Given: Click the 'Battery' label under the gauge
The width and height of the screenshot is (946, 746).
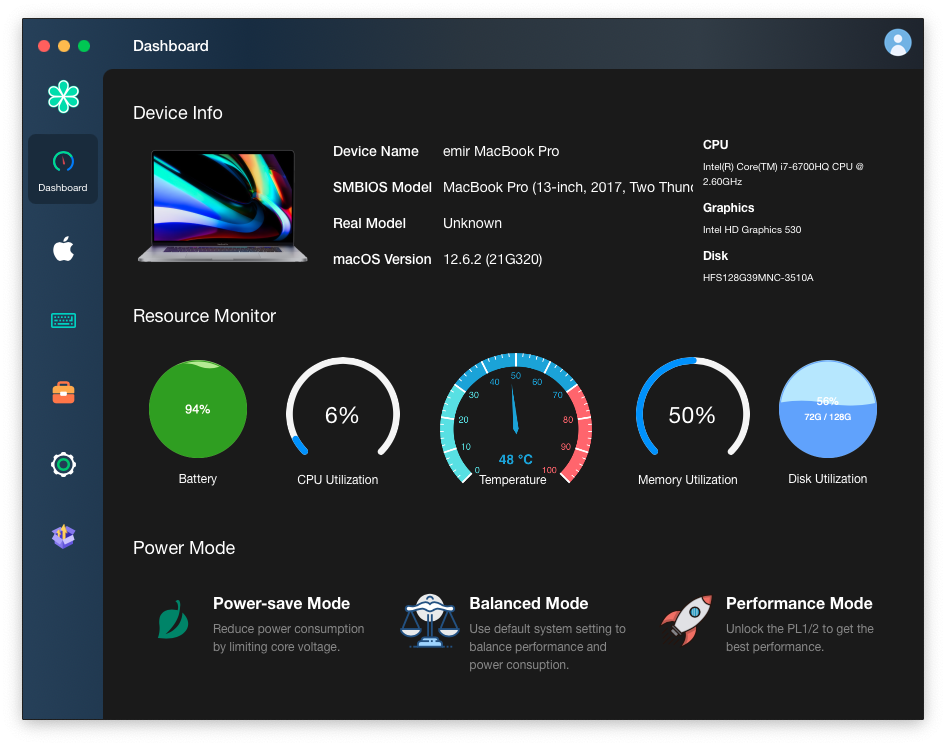Looking at the screenshot, I should coord(198,479).
